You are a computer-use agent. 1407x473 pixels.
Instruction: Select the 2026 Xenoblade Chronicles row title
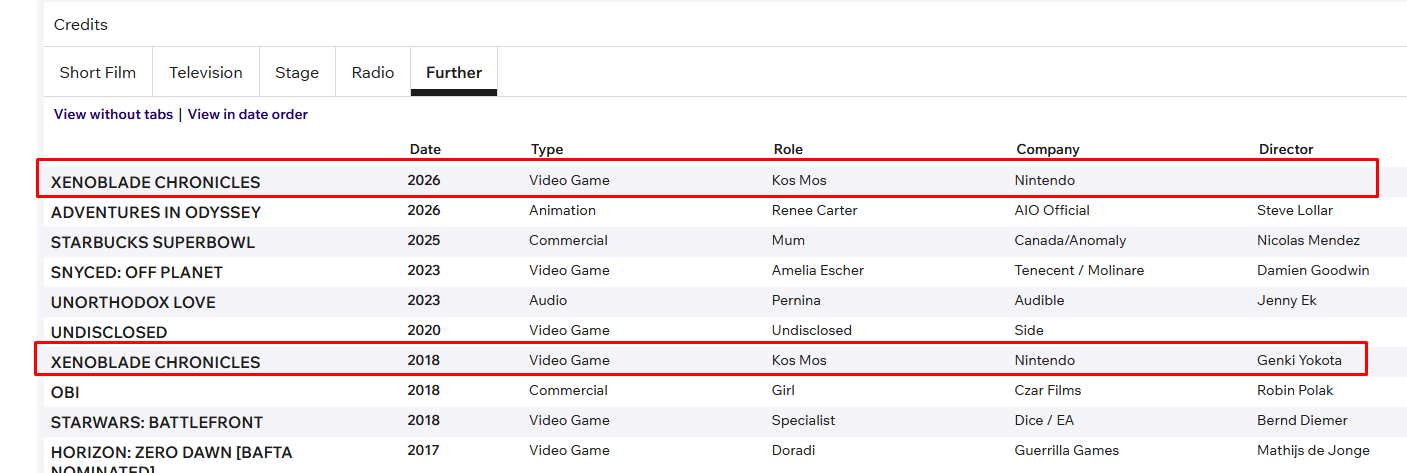pos(155,182)
